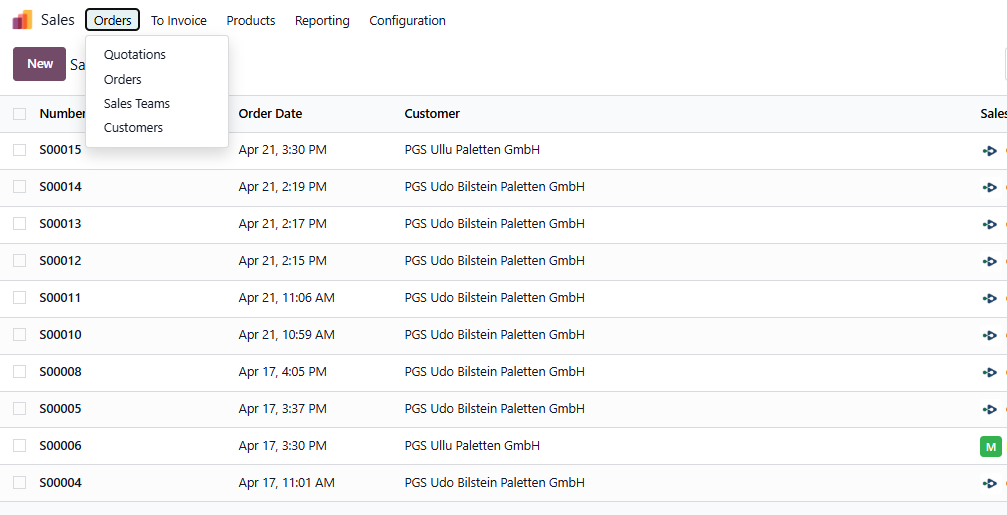Click salesperson avatar icon for order S00014
Viewport: 1007px width, 515px height.
990,188
